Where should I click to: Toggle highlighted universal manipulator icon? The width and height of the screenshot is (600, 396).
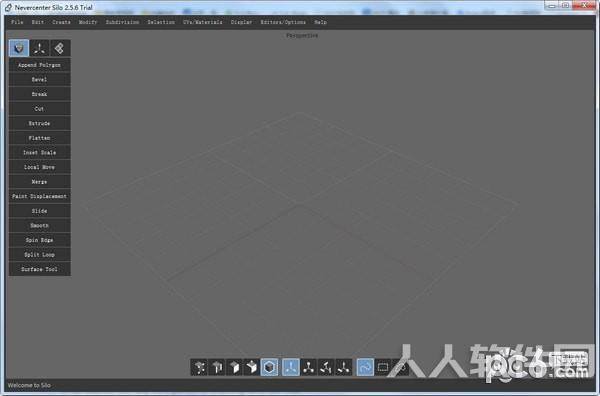pos(291,367)
